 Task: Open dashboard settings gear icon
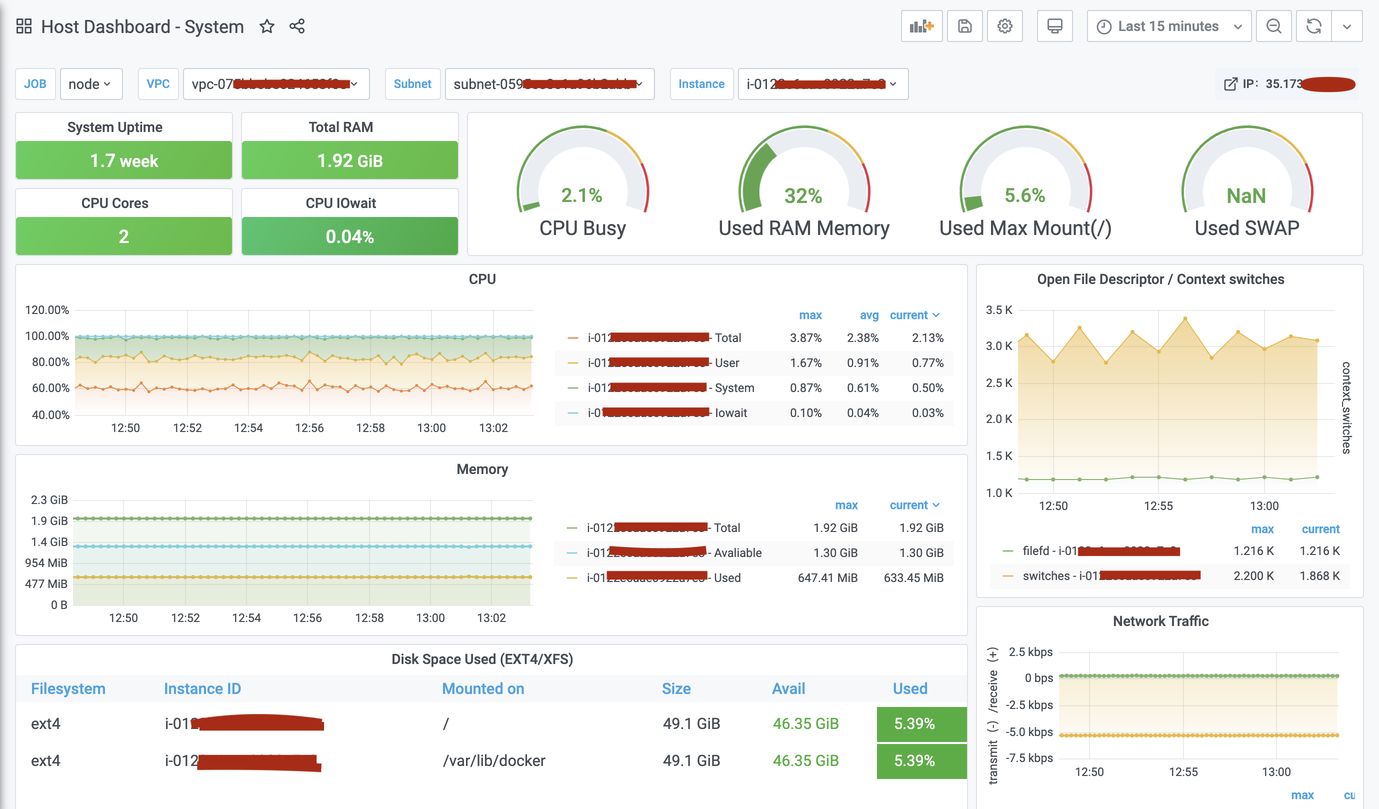pos(1005,27)
